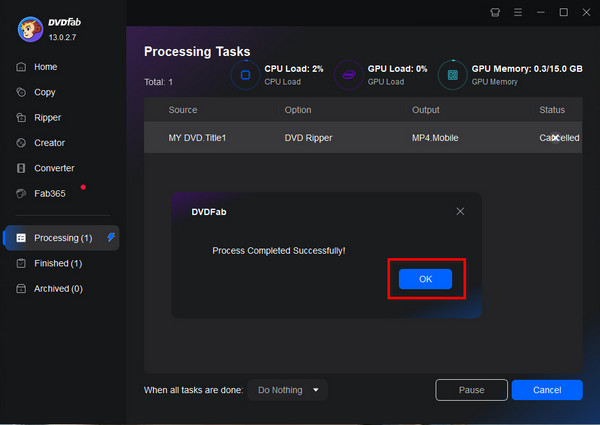
Task: Close the DVDFab dialog with X
Action: (460, 211)
